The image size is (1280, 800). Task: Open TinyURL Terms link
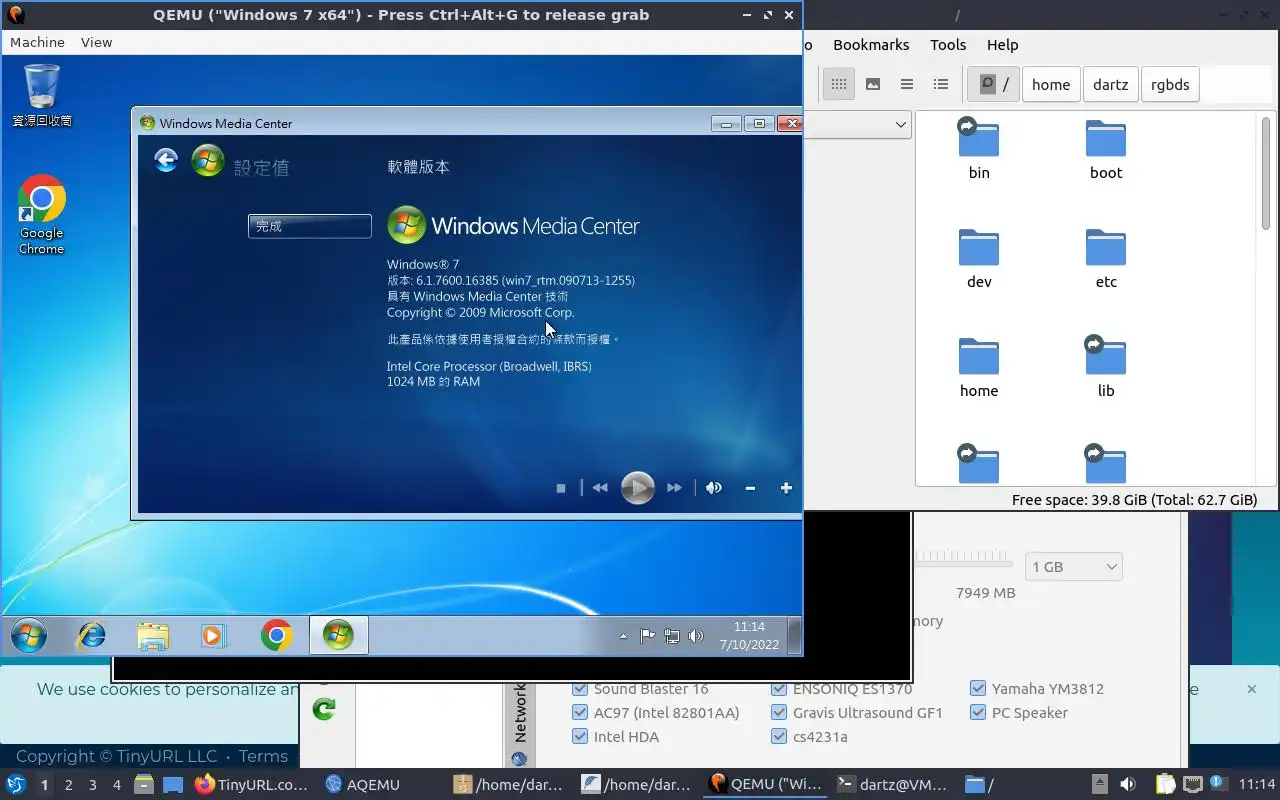point(263,756)
